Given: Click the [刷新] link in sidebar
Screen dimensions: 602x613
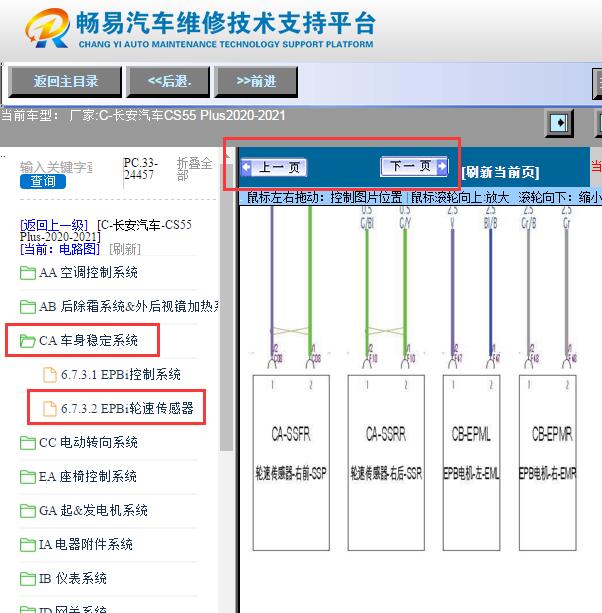Looking at the screenshot, I should [x=125, y=249].
